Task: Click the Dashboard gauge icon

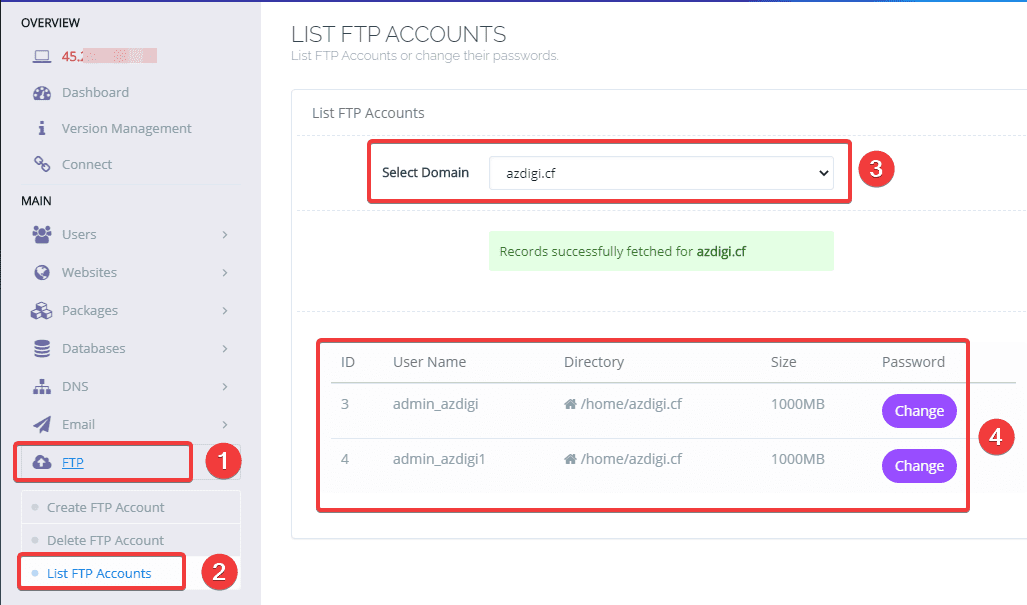Action: pyautogui.click(x=42, y=93)
